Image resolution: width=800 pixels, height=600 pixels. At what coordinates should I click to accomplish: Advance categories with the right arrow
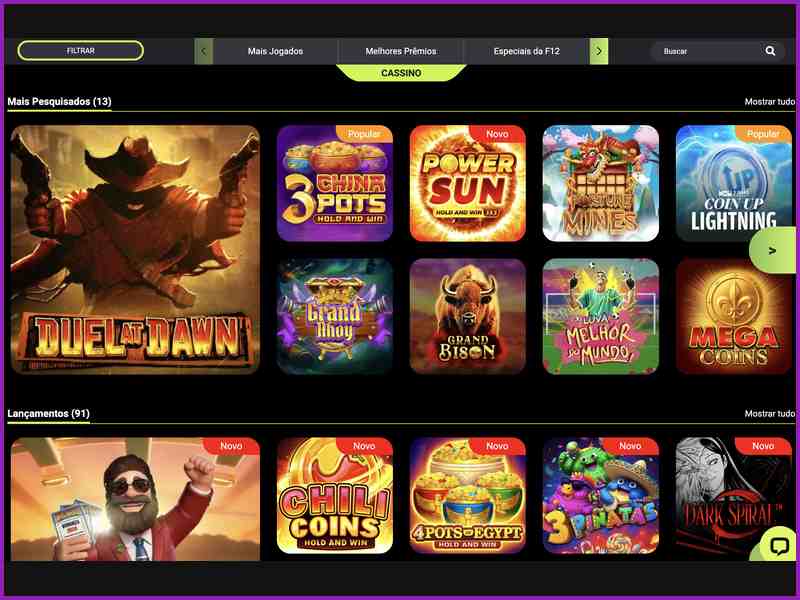[598, 51]
